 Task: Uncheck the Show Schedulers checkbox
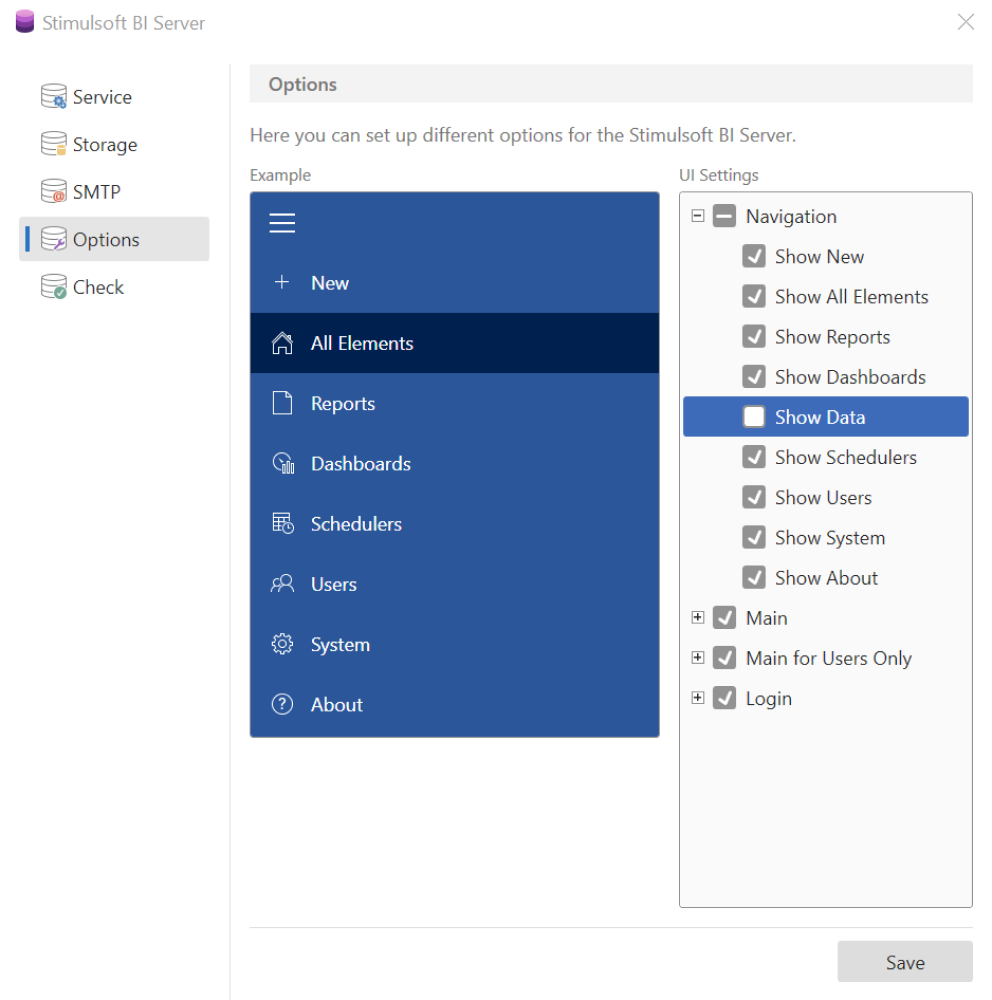[x=753, y=457]
